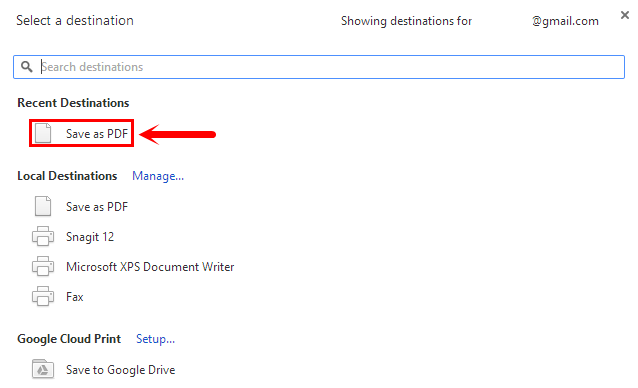Click the Search destinations input field
The image size is (638, 388).
(x=319, y=67)
